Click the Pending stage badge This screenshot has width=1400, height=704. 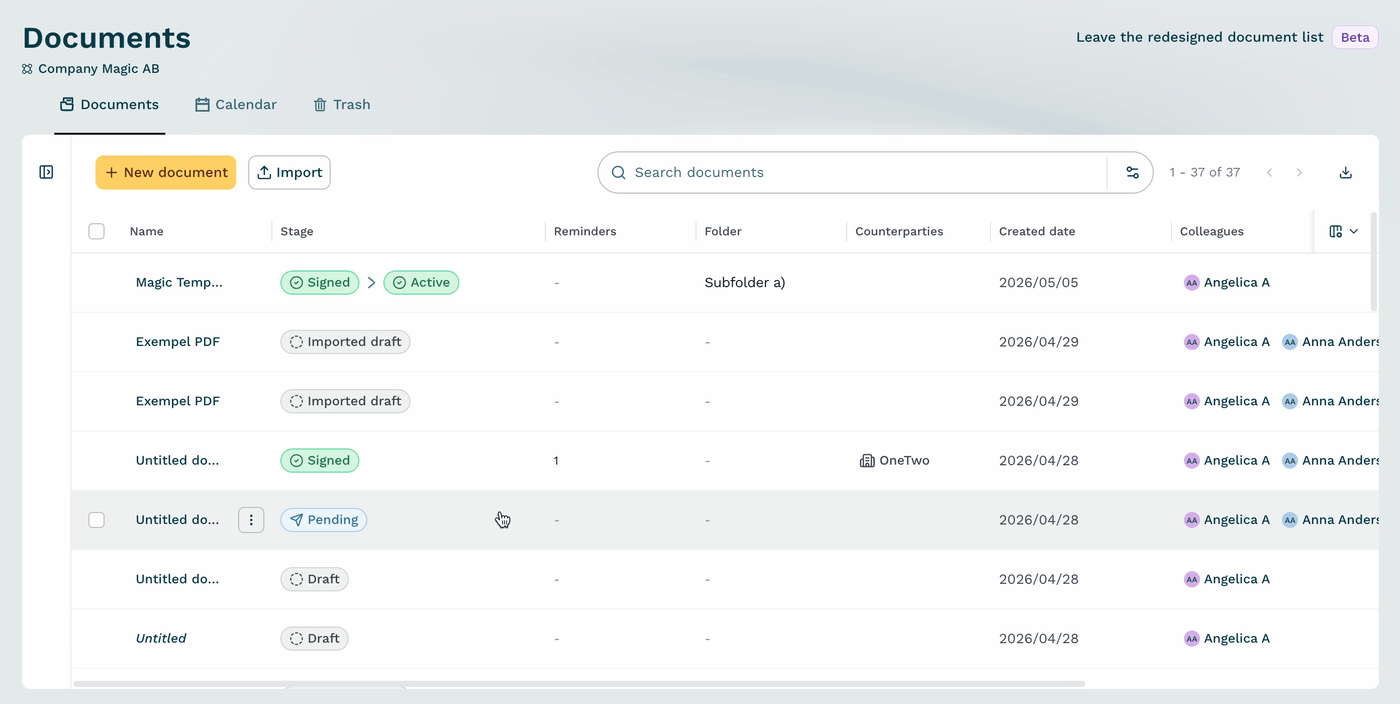click(324, 519)
